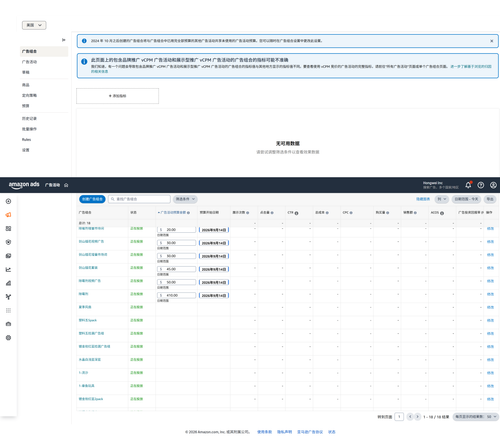This screenshot has width=500, height=440.
Task: Open Rules in the sidebar
Action: pos(26,140)
